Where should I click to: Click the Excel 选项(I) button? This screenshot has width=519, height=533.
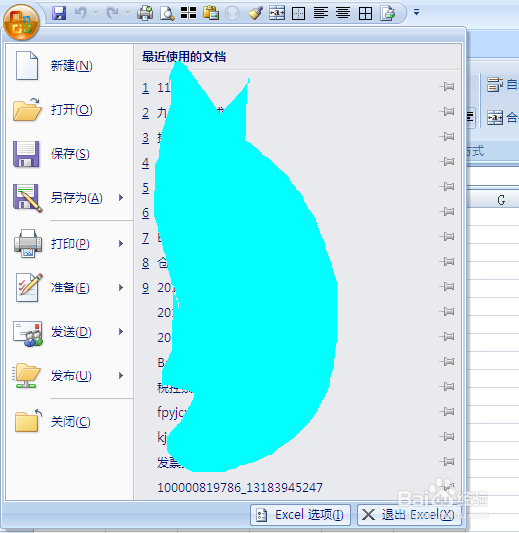tap(300, 515)
